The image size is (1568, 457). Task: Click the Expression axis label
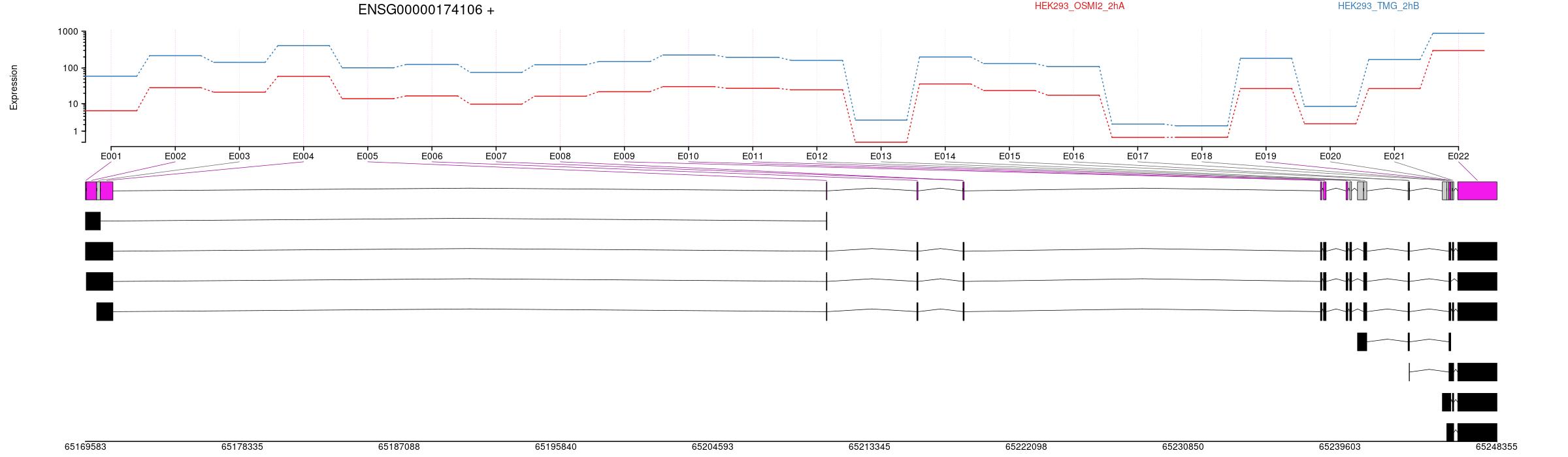coord(14,87)
